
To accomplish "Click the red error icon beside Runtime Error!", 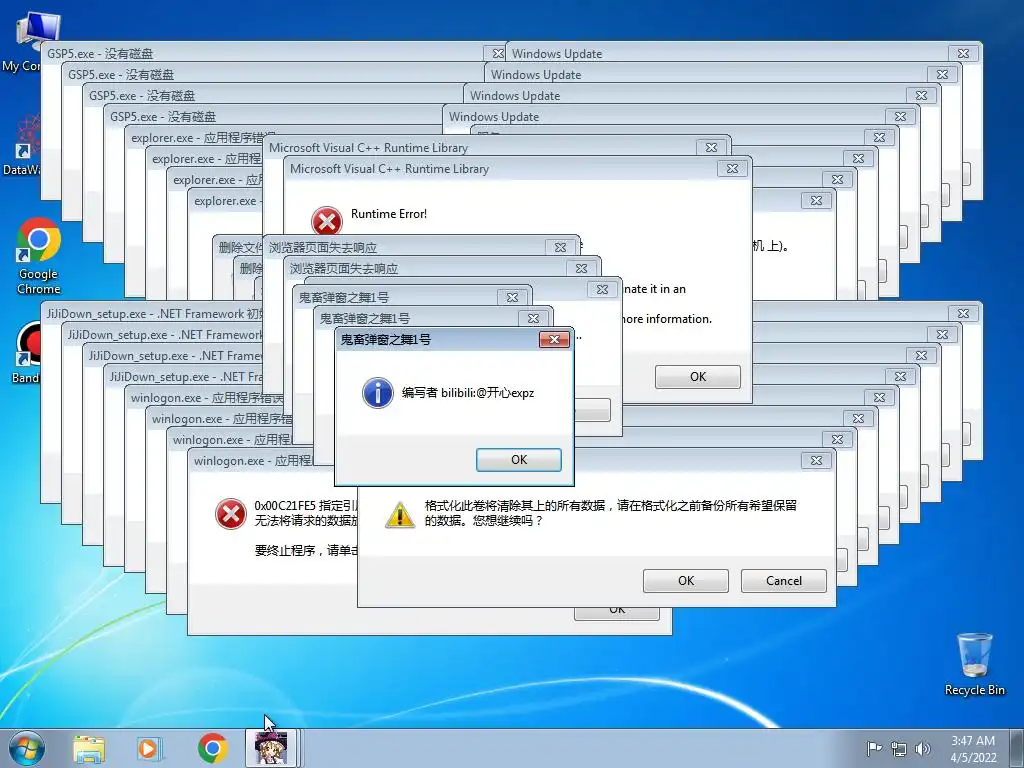I will click(327, 221).
